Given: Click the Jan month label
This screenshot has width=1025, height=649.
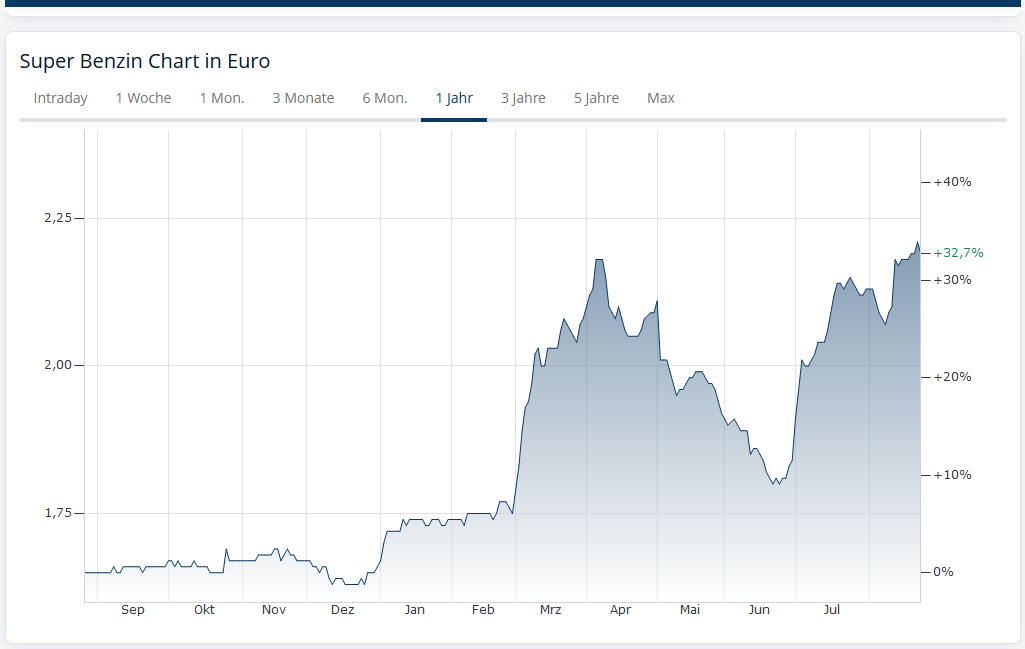Looking at the screenshot, I should tap(414, 610).
